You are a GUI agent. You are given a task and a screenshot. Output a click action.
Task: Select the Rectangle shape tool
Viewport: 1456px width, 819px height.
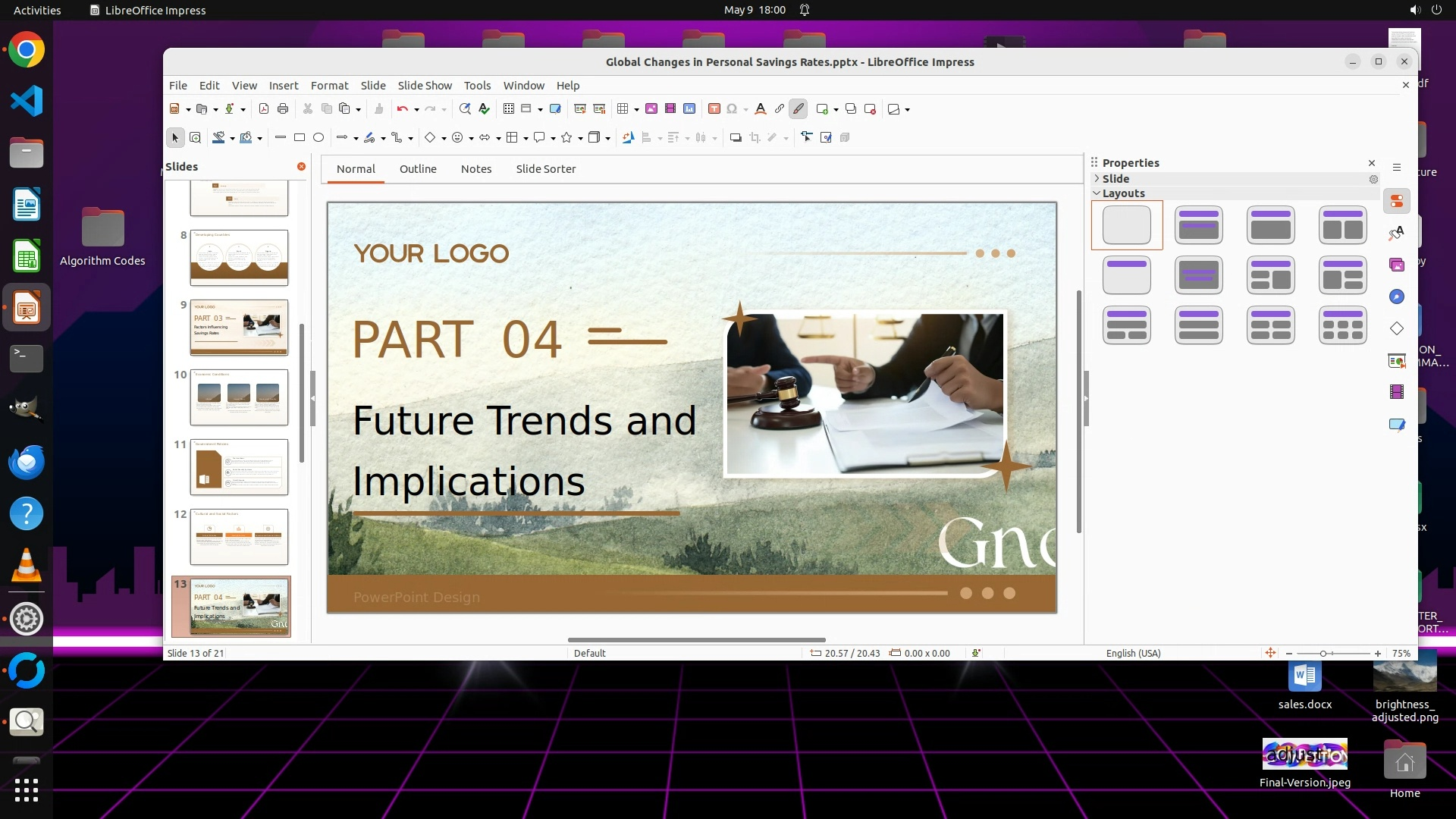coord(300,137)
